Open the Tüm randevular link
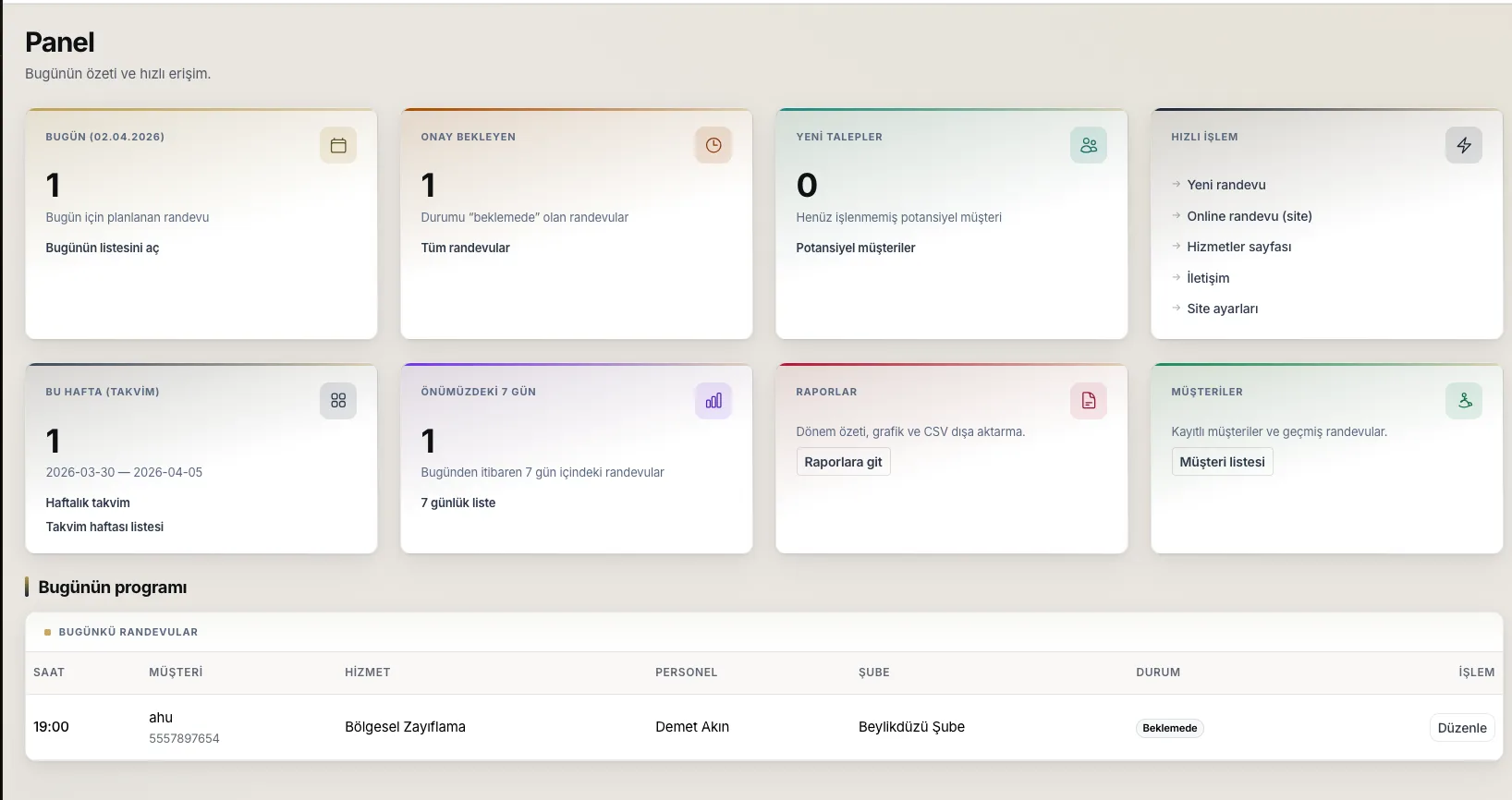1512x800 pixels. click(466, 248)
